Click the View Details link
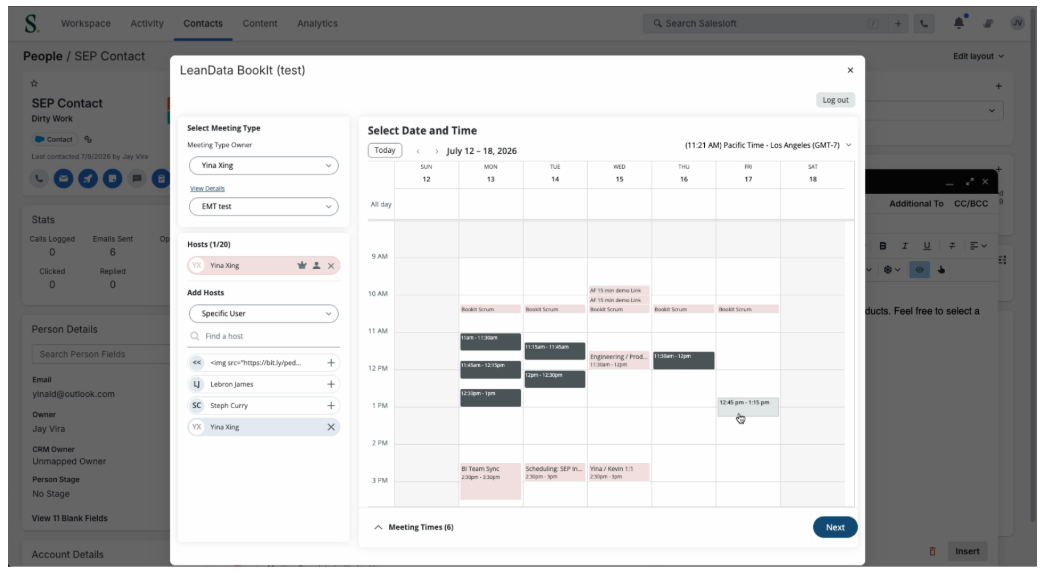Viewport: 1046px width, 573px height. click(x=207, y=189)
